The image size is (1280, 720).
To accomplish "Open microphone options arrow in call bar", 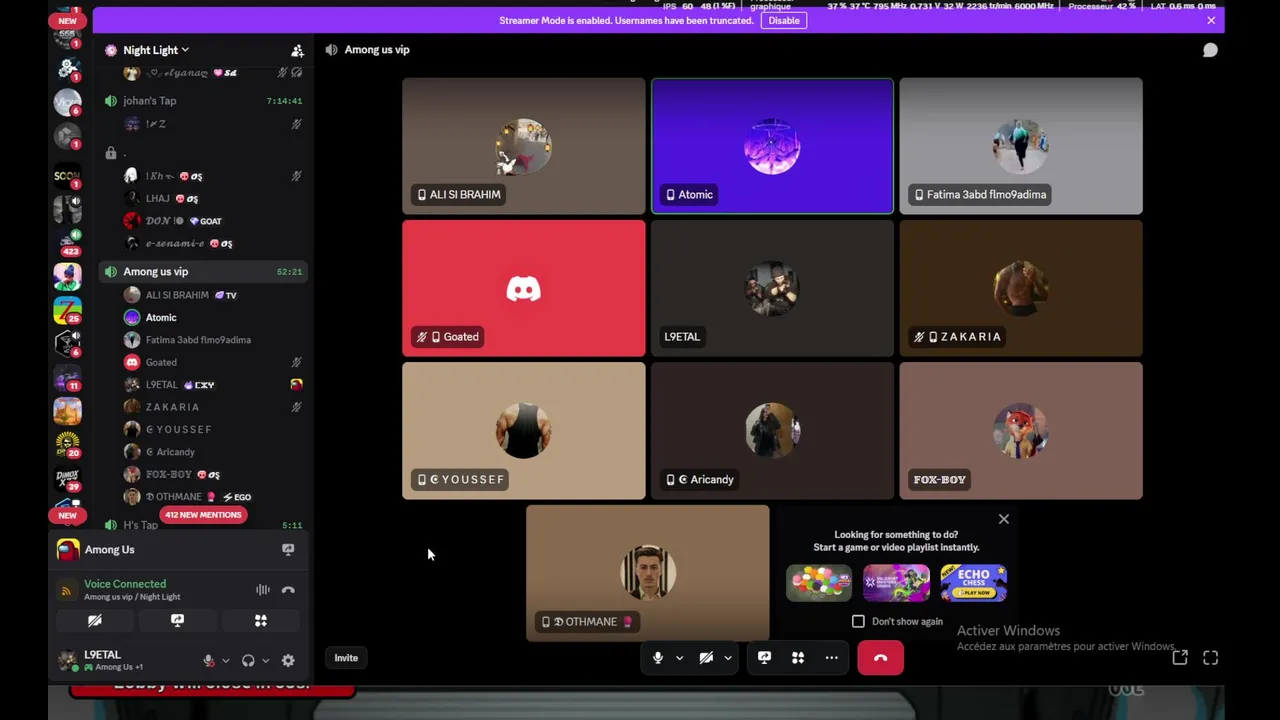I will (680, 658).
